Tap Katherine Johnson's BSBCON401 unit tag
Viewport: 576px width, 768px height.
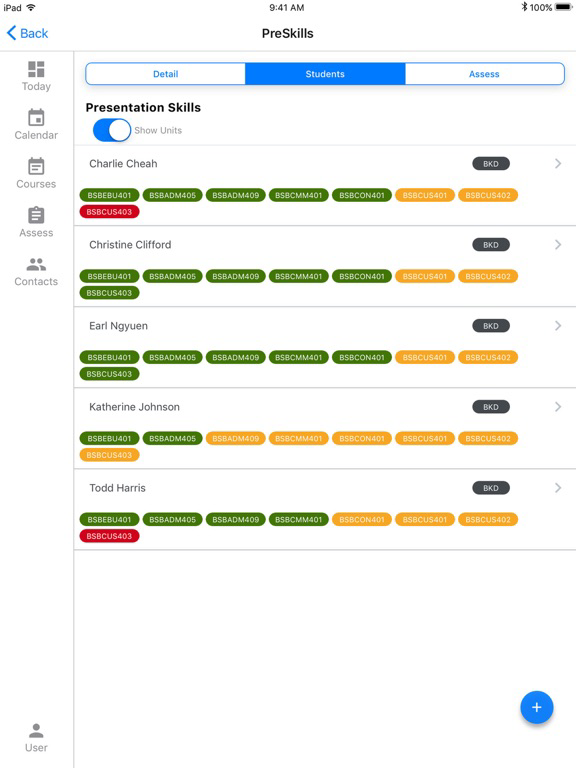pos(362,438)
